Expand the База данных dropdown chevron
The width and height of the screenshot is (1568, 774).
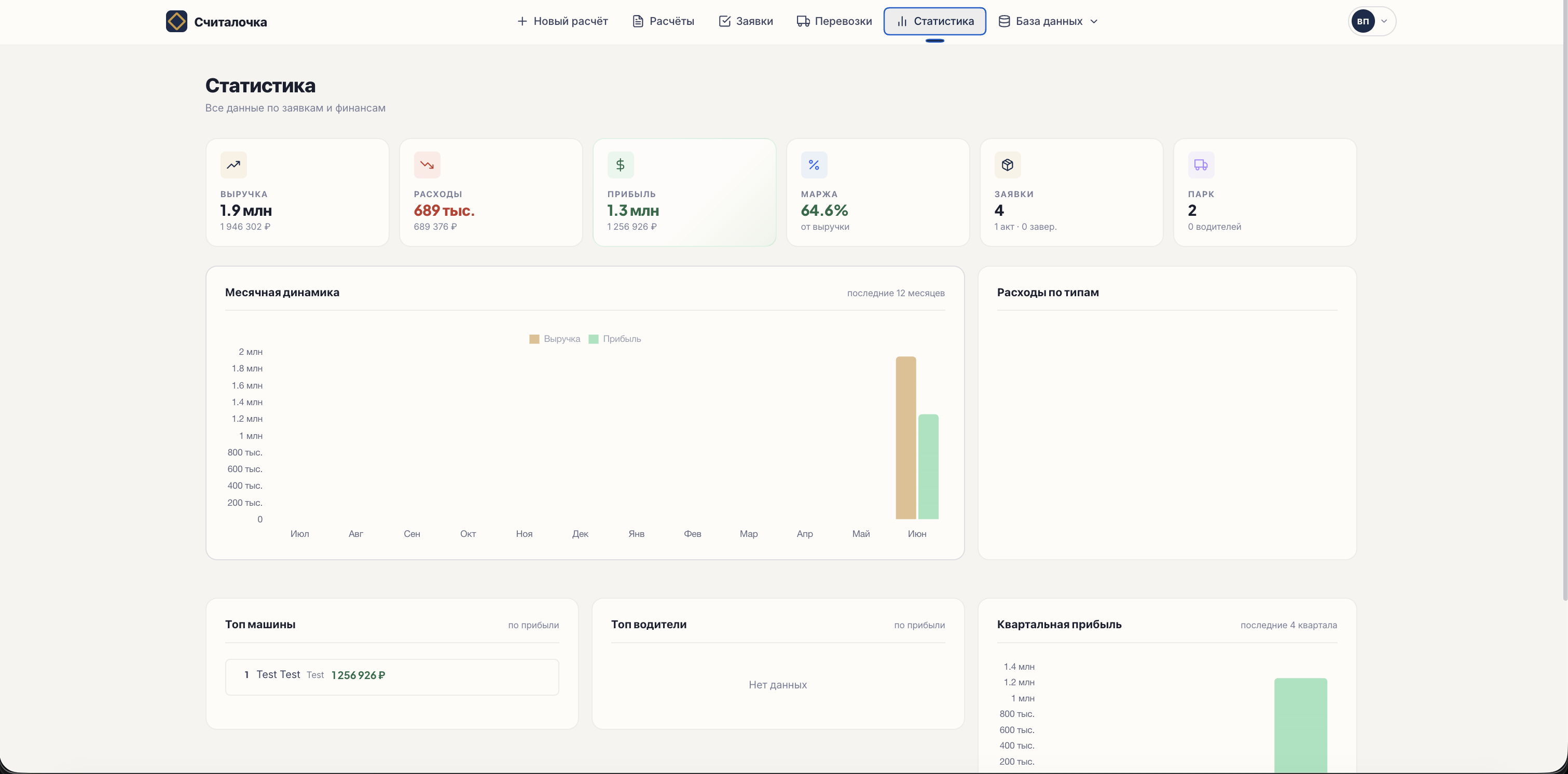1093,21
